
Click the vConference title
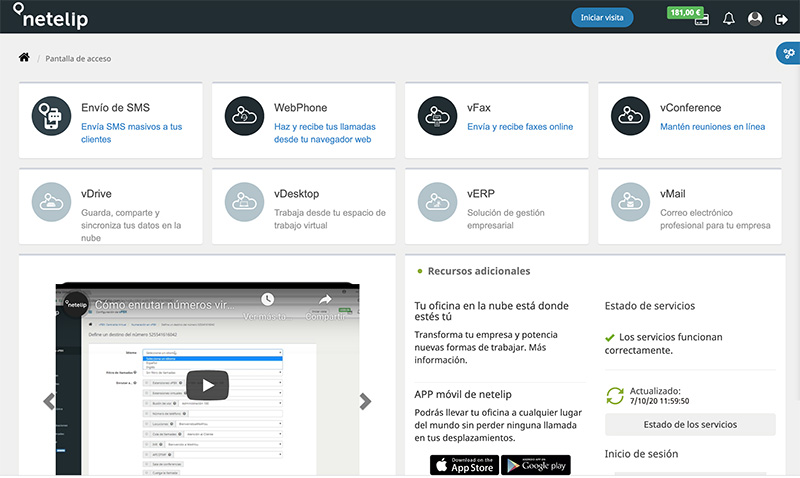690,108
